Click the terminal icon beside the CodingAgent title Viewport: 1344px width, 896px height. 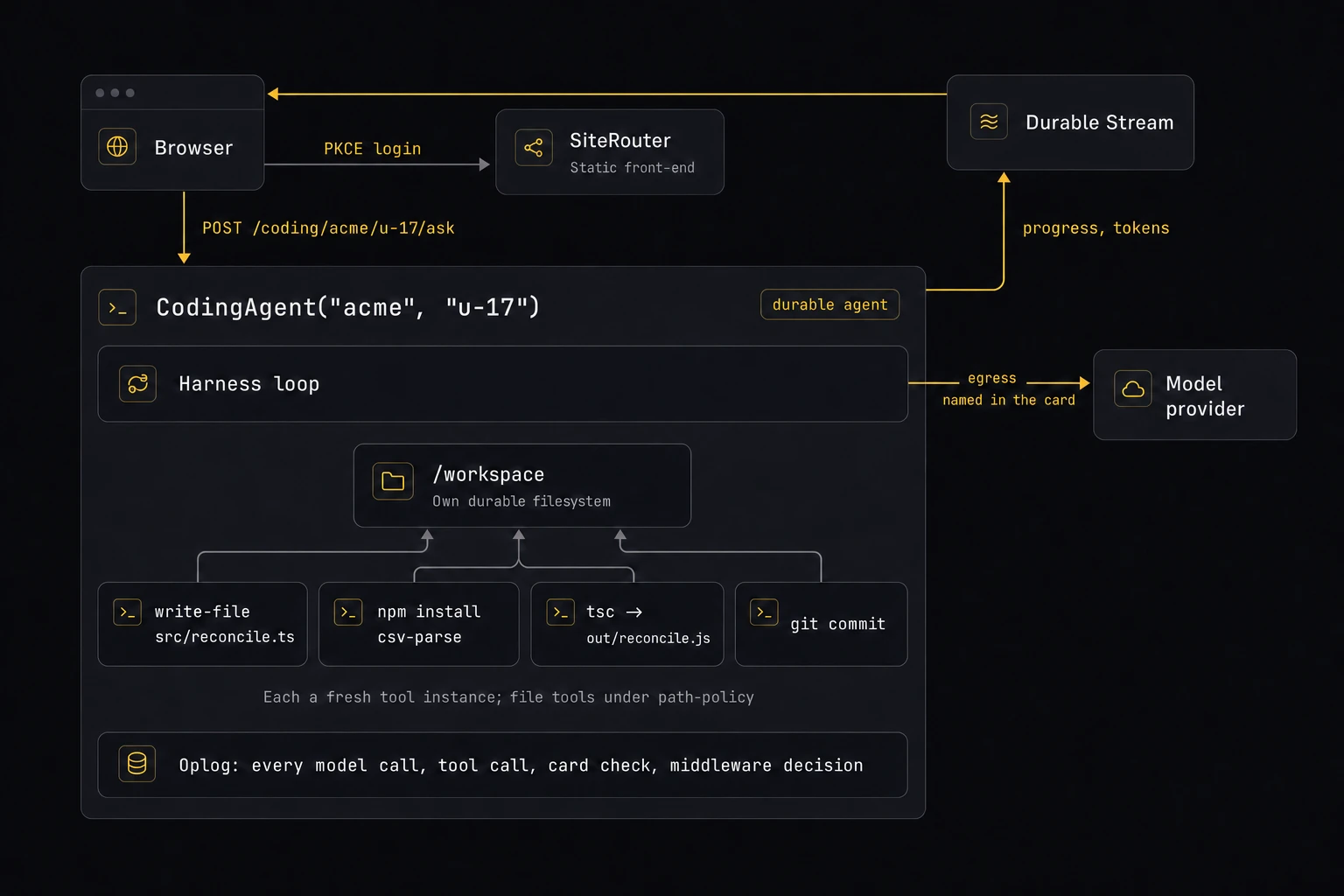[117, 307]
